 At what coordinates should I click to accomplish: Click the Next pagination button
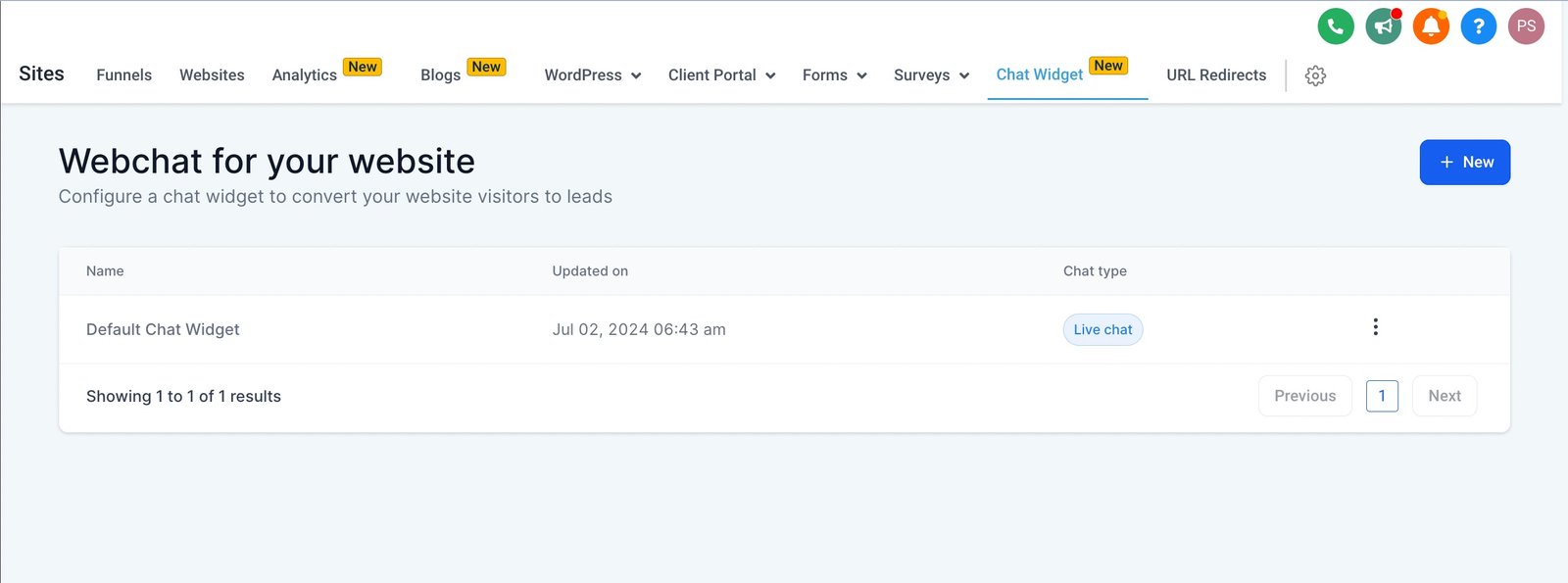pos(1444,396)
